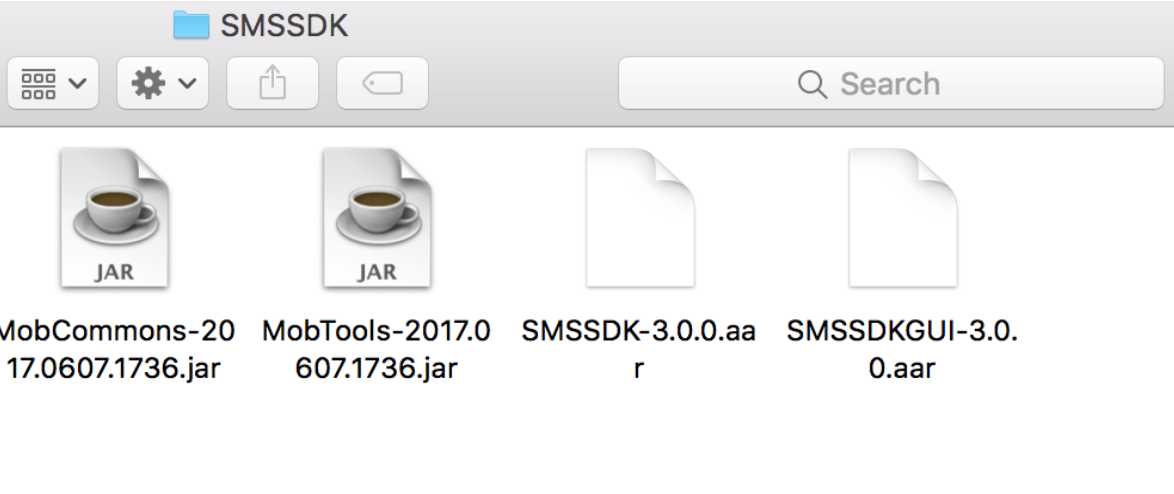
Task: Select the MobCommons JAR file icon
Action: click(x=115, y=217)
